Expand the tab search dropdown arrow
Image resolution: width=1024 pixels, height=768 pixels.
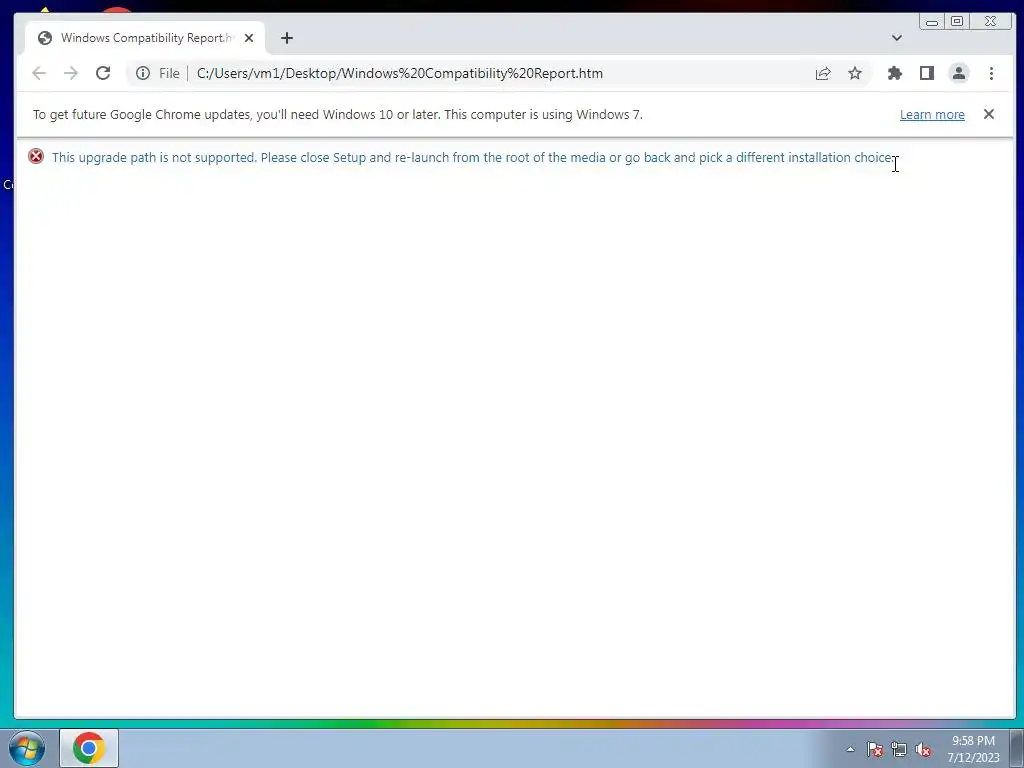(897, 38)
